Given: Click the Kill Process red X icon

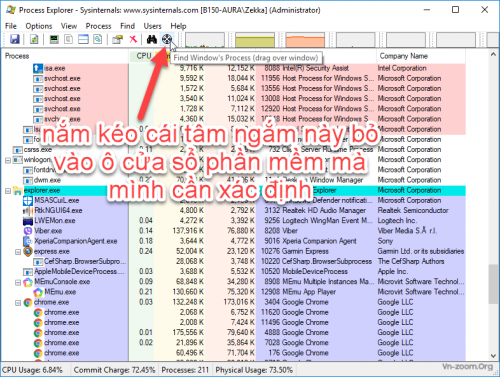Looking at the screenshot, I should tap(133, 39).
